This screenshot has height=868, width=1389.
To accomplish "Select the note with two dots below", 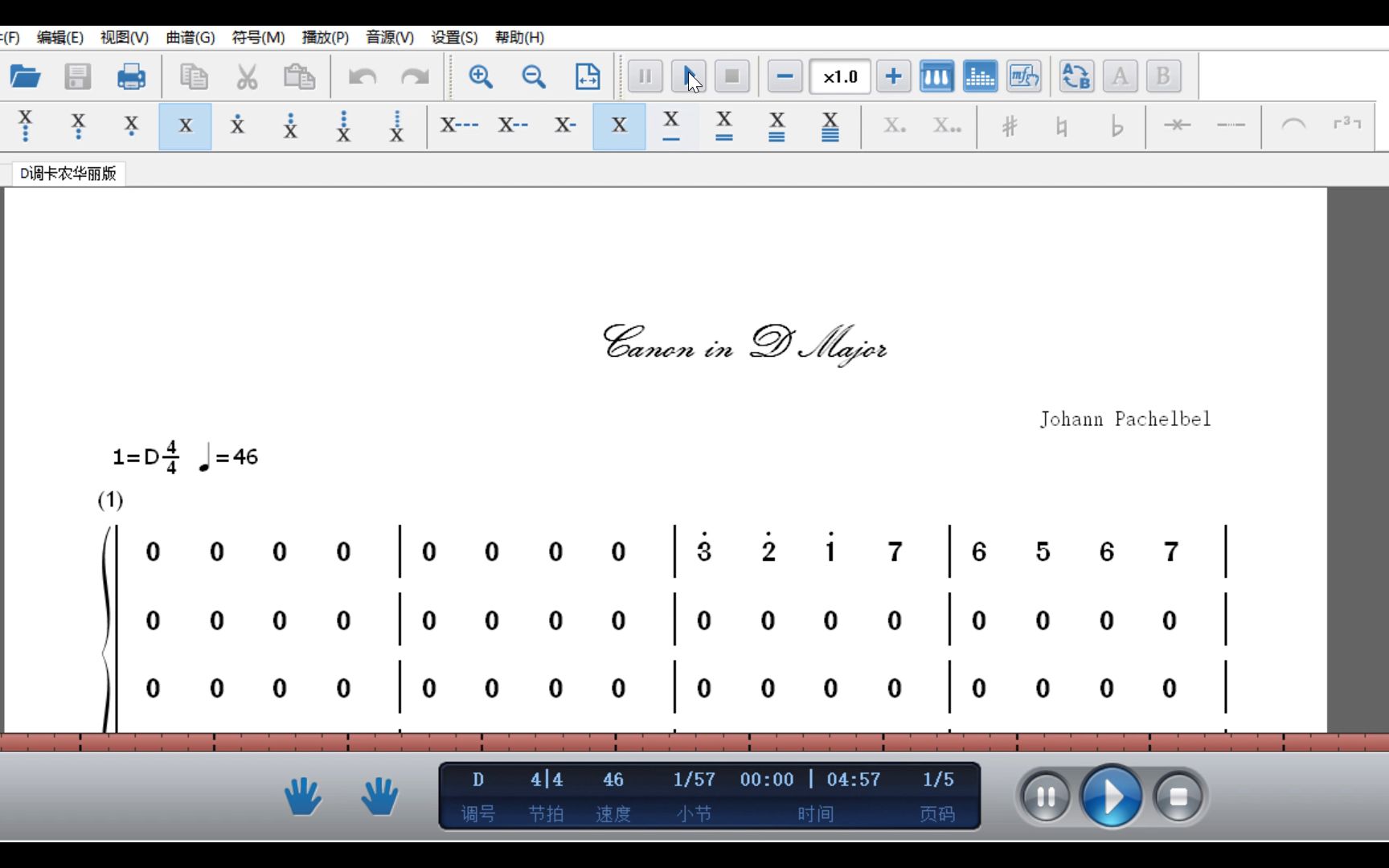I will tap(78, 126).
